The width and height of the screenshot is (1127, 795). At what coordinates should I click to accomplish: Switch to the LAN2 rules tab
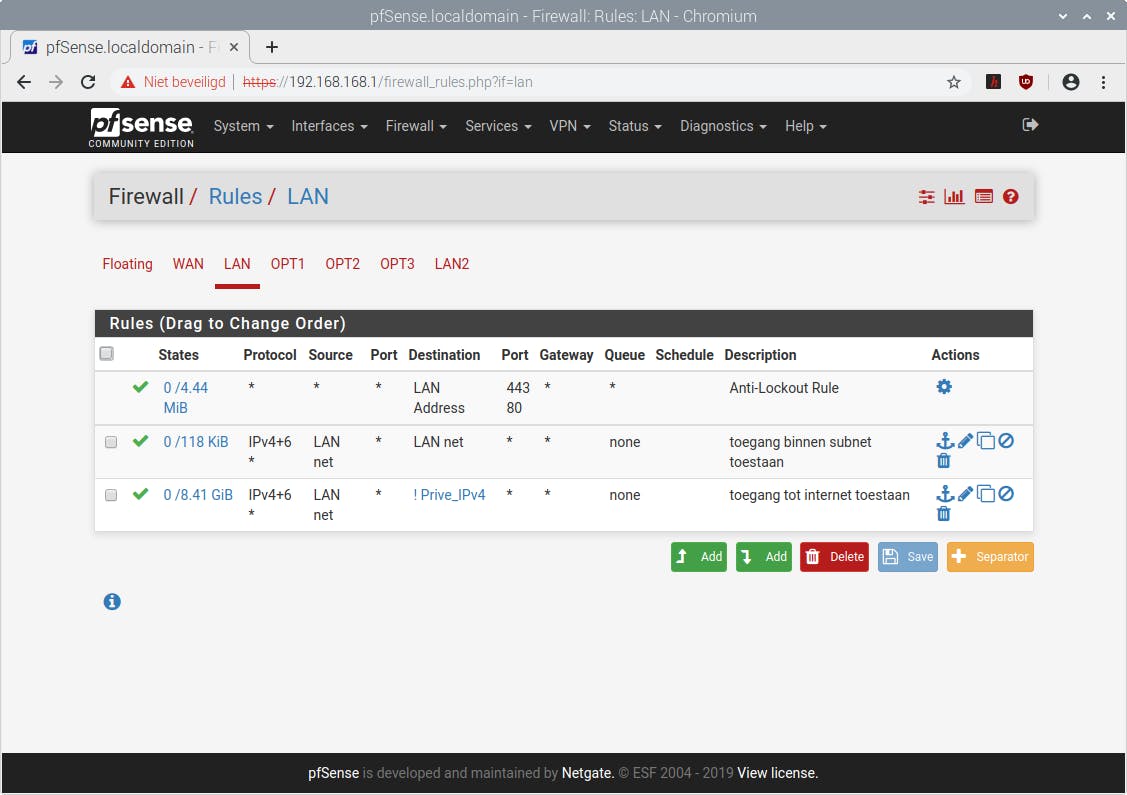451,265
